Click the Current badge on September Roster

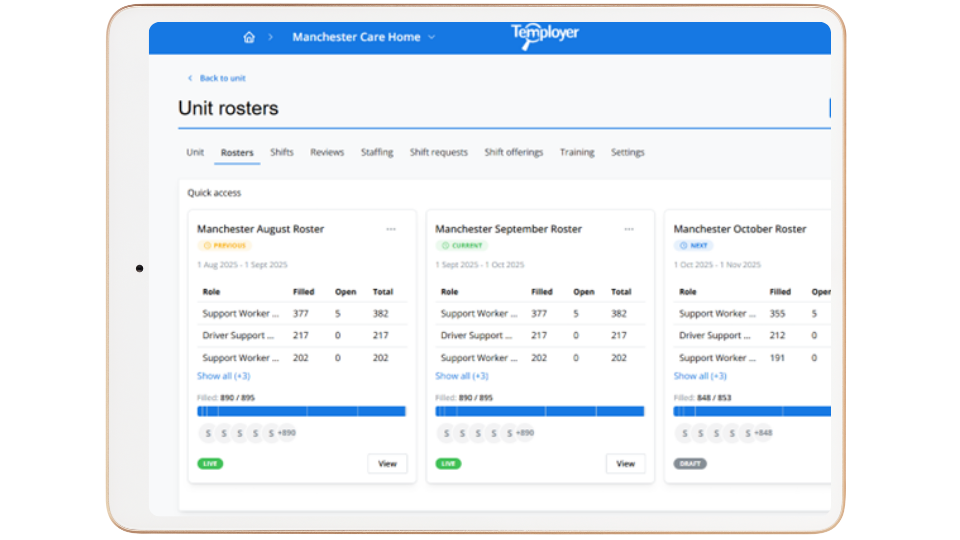coord(461,245)
